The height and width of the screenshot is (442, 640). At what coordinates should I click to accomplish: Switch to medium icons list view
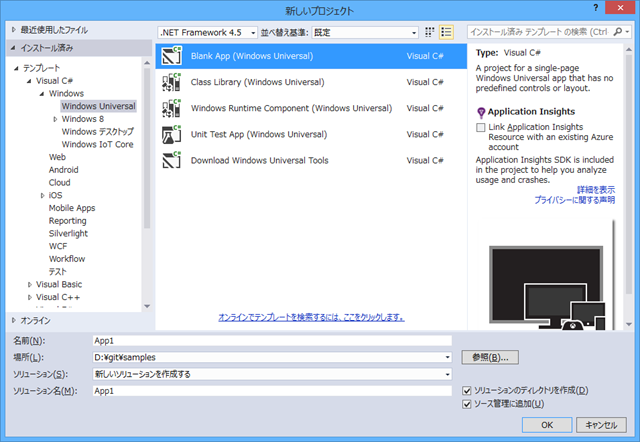pos(446,32)
